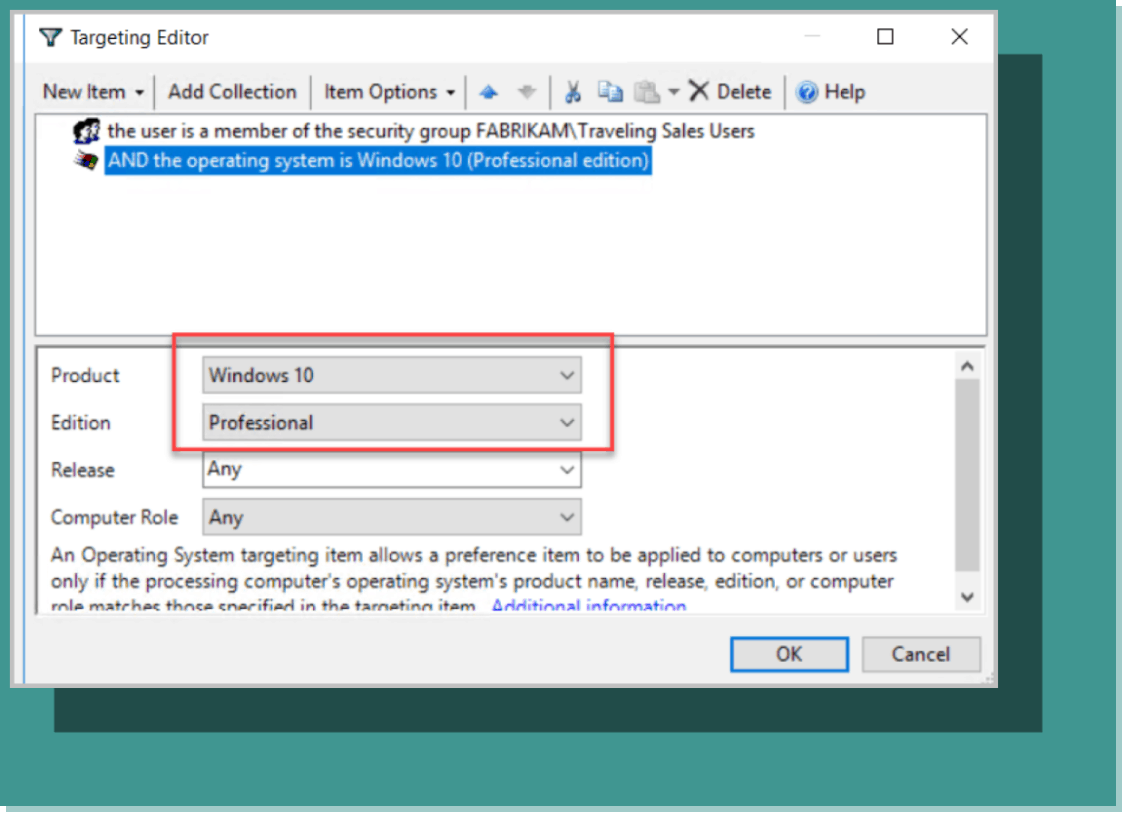Move item up with blue arrow
This screenshot has height=818, width=1128.
point(488,92)
